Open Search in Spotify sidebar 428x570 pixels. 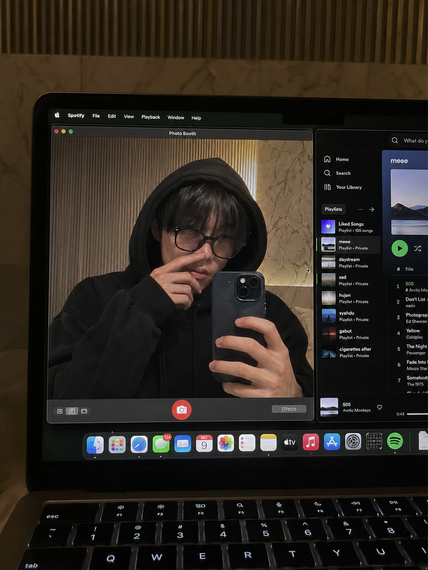tap(337, 173)
